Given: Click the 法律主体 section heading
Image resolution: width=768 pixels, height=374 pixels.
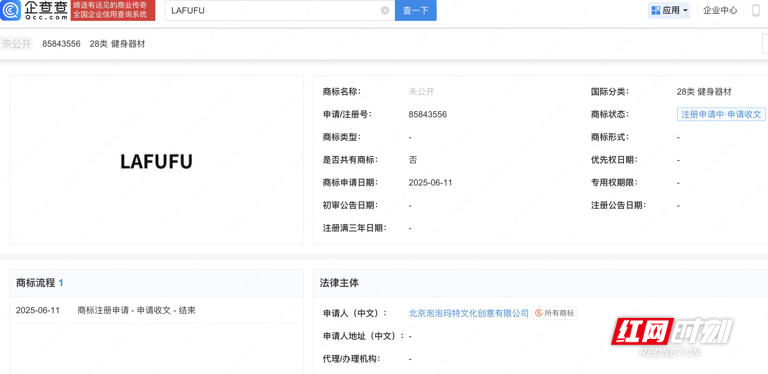Looking at the screenshot, I should coord(339,283).
